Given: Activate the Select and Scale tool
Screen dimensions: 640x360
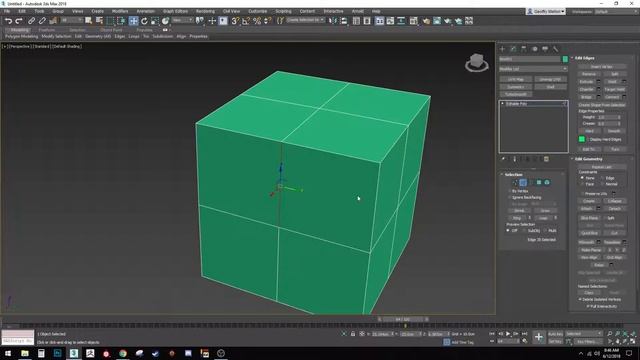Looking at the screenshot, I should (155, 21).
